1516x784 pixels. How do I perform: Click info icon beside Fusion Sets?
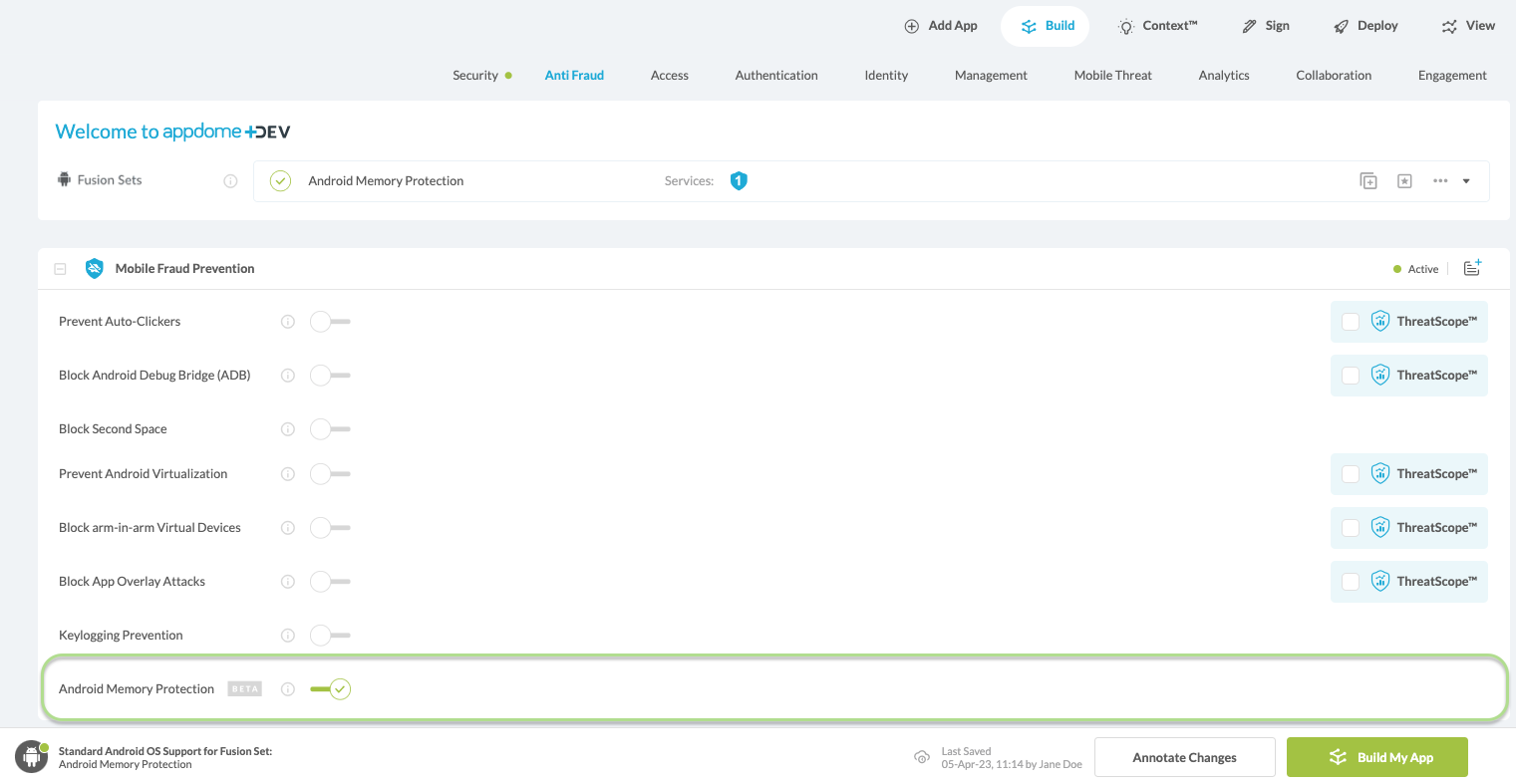(230, 181)
